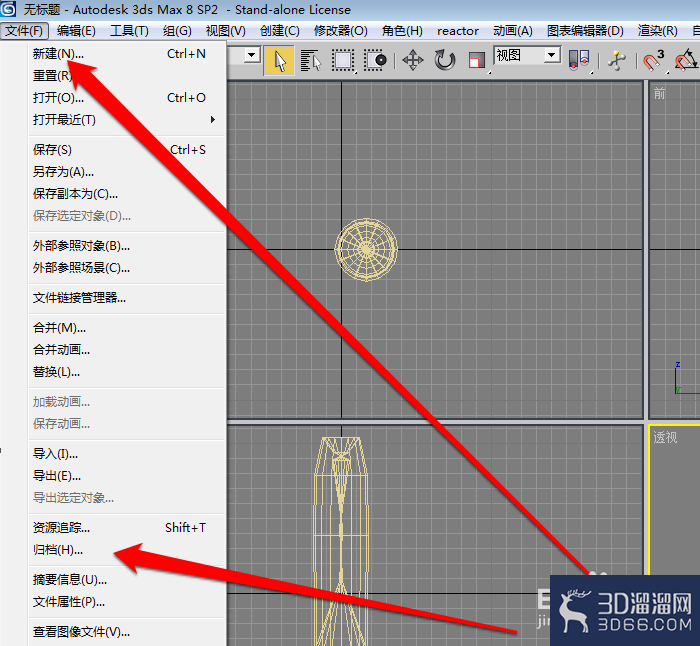Open the reactor menu
Screen dimensions: 700x646
coord(458,31)
